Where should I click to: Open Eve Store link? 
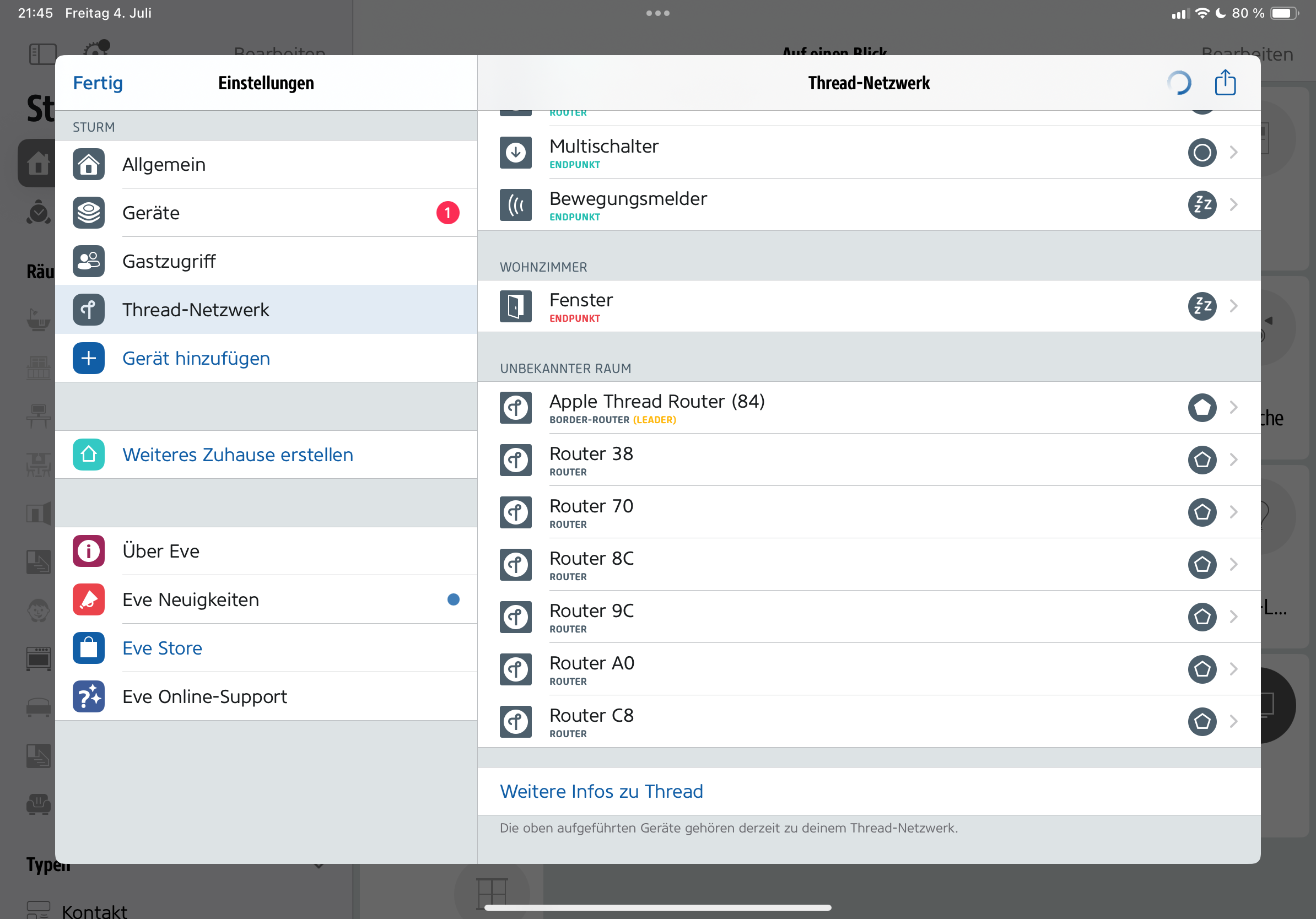tap(162, 648)
